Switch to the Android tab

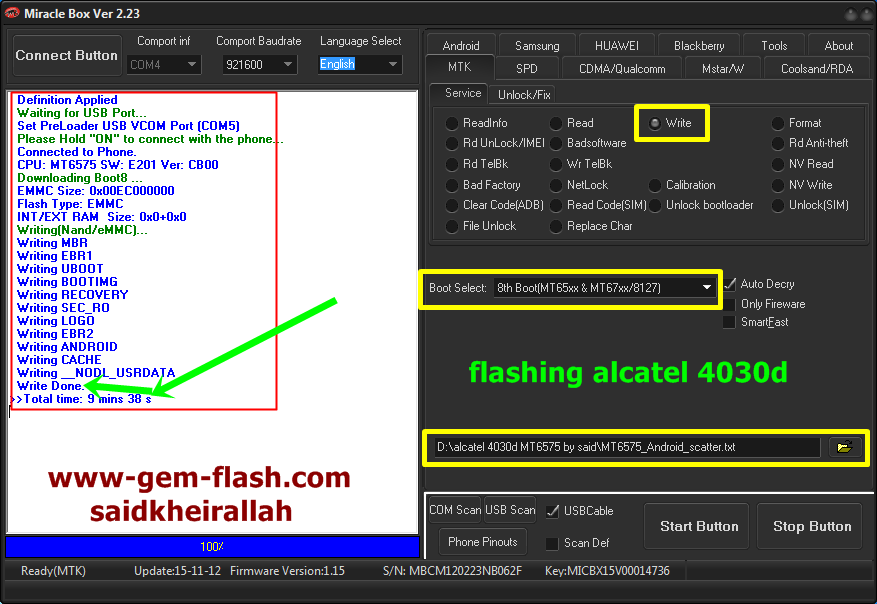pyautogui.click(x=461, y=45)
